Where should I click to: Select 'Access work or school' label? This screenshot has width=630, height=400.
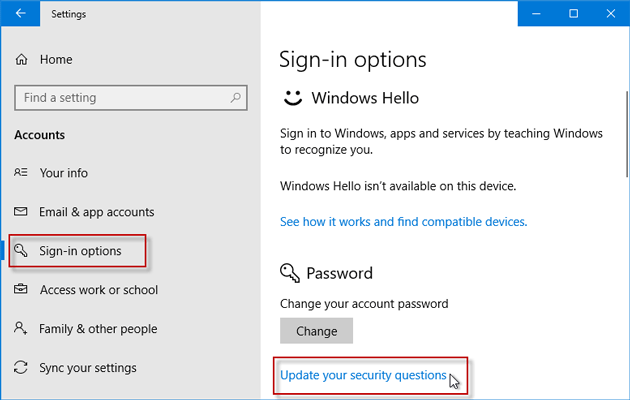(x=99, y=290)
